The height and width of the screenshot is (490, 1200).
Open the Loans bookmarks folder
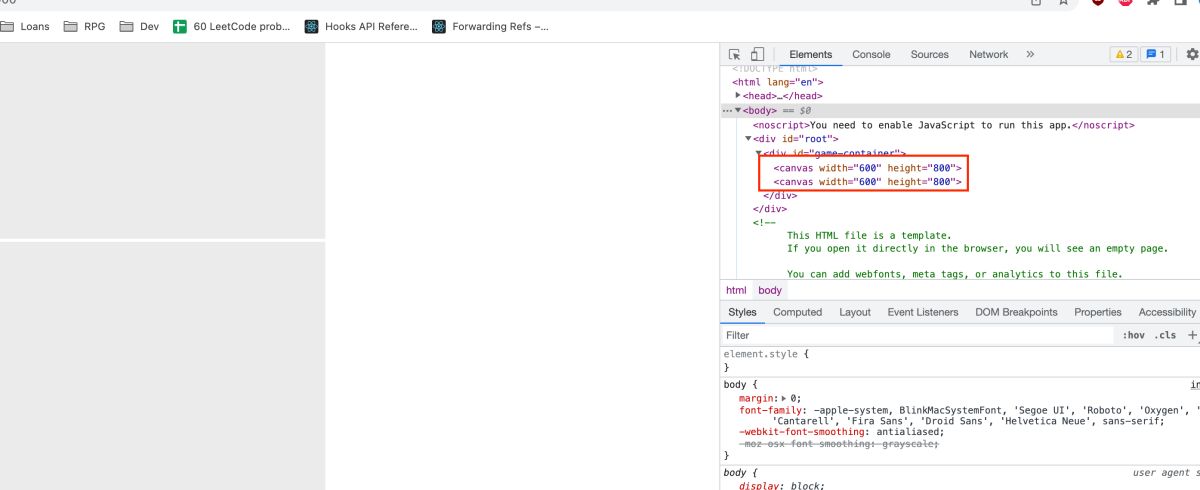point(25,26)
